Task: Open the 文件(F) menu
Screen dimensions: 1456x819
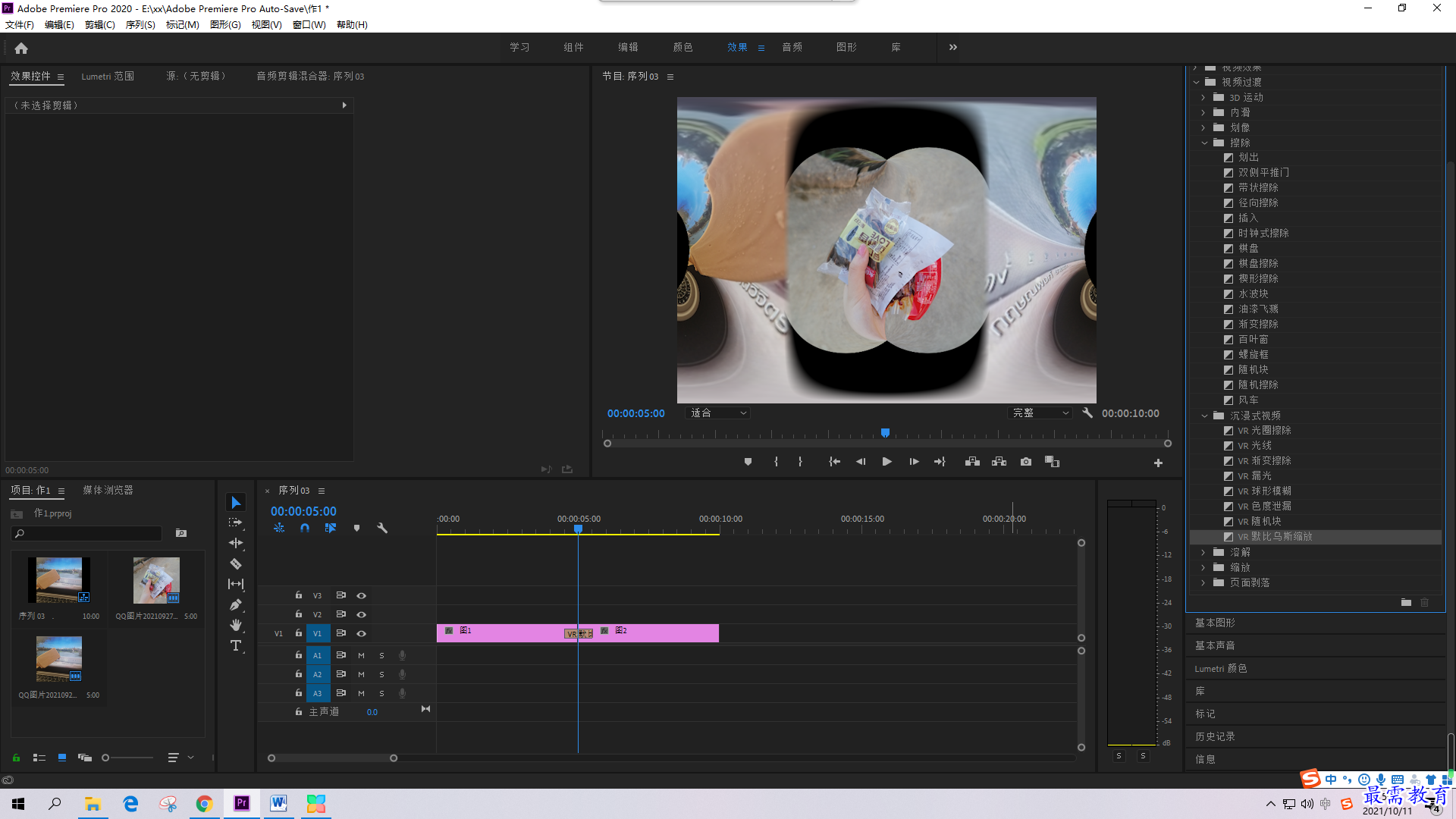Action: point(20,25)
